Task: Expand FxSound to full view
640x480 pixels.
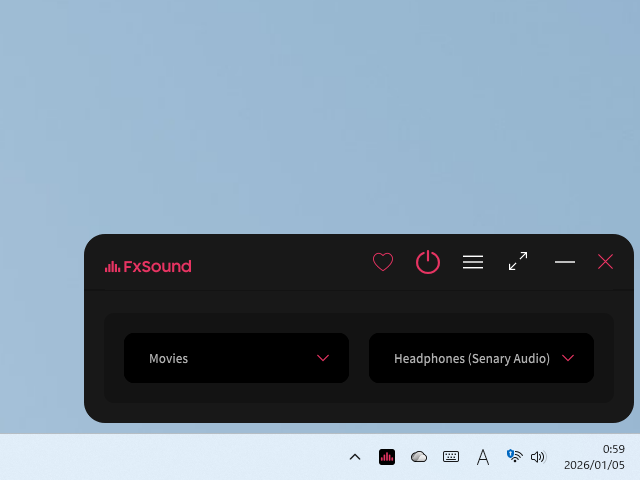Action: (518, 261)
